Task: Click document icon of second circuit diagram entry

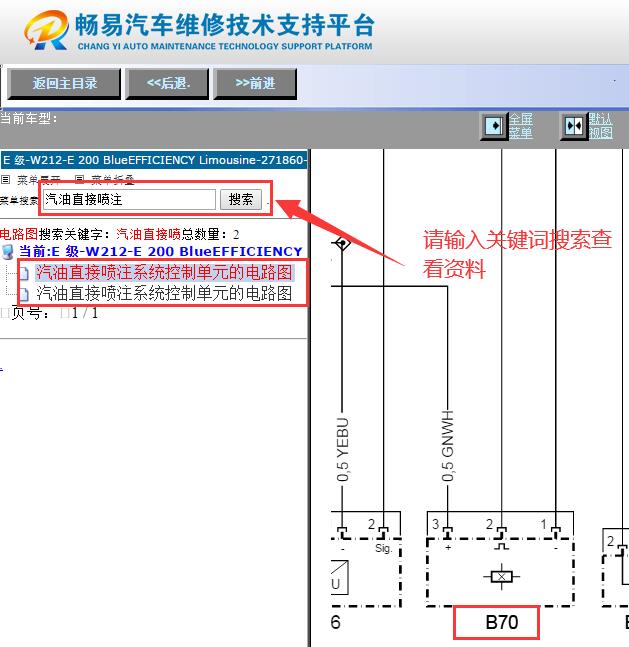Action: (x=24, y=294)
